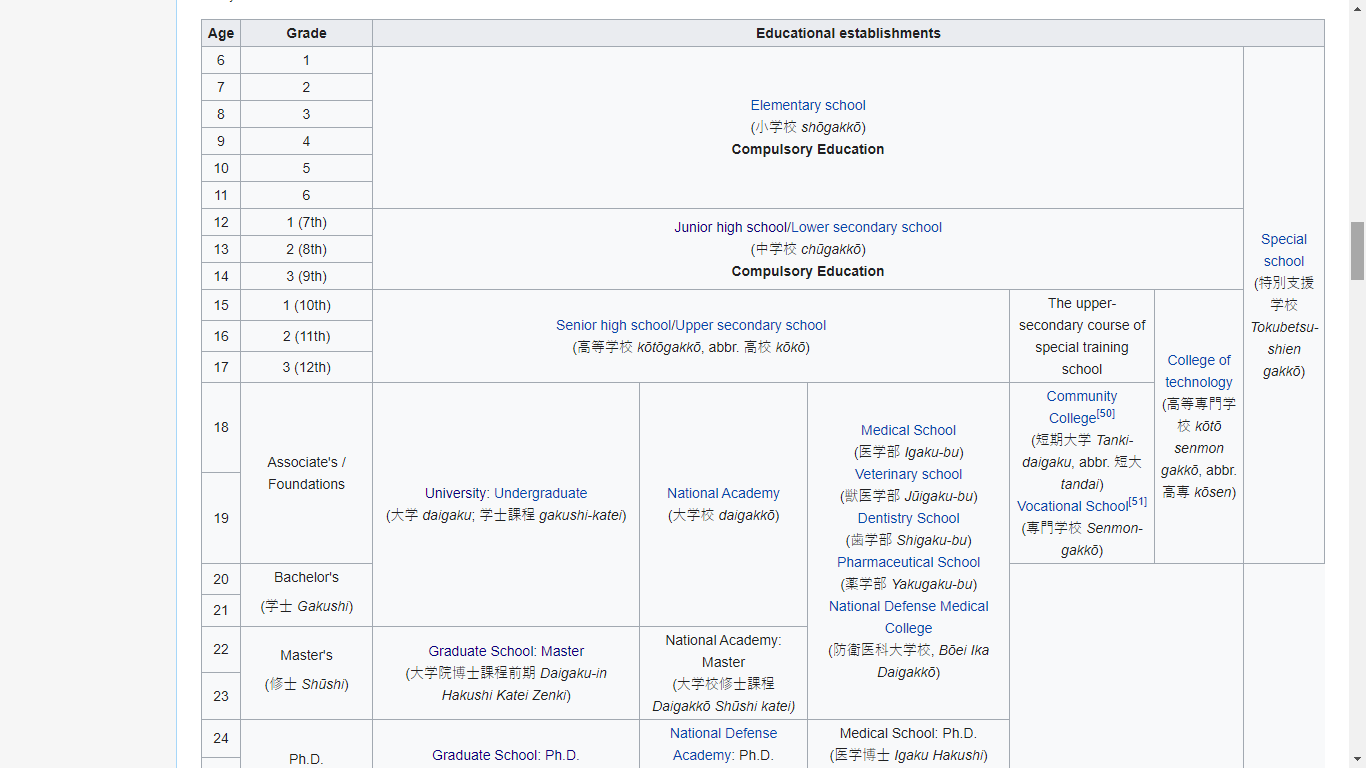Open citation footnote 51

pyautogui.click(x=1138, y=501)
